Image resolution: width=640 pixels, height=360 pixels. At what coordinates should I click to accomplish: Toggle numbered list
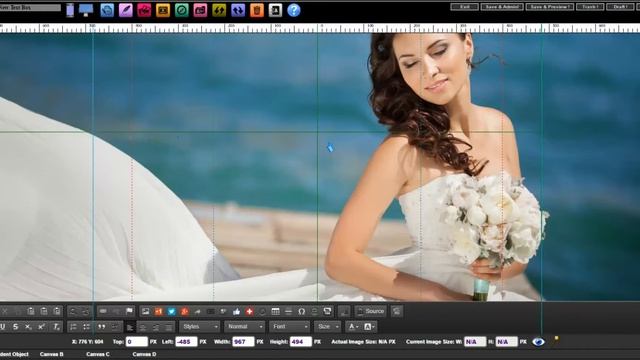click(x=73, y=327)
